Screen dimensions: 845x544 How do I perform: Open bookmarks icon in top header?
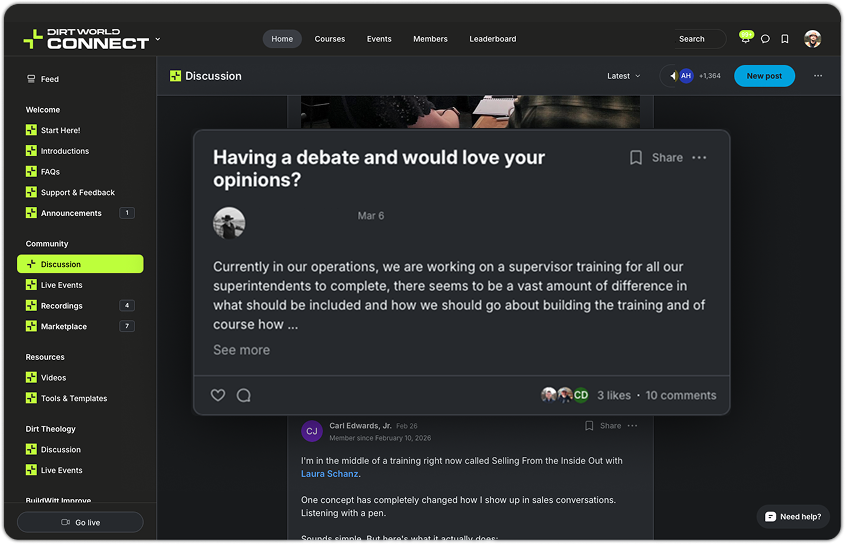click(785, 39)
